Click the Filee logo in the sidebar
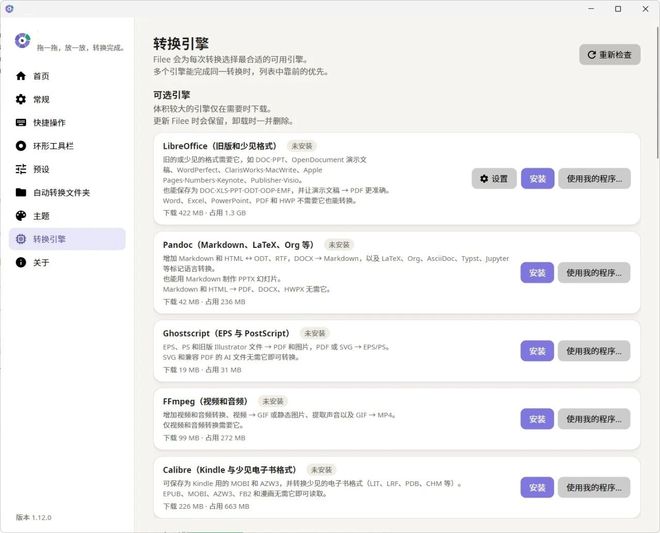Viewport: 660px width, 533px height. pyautogui.click(x=22, y=40)
